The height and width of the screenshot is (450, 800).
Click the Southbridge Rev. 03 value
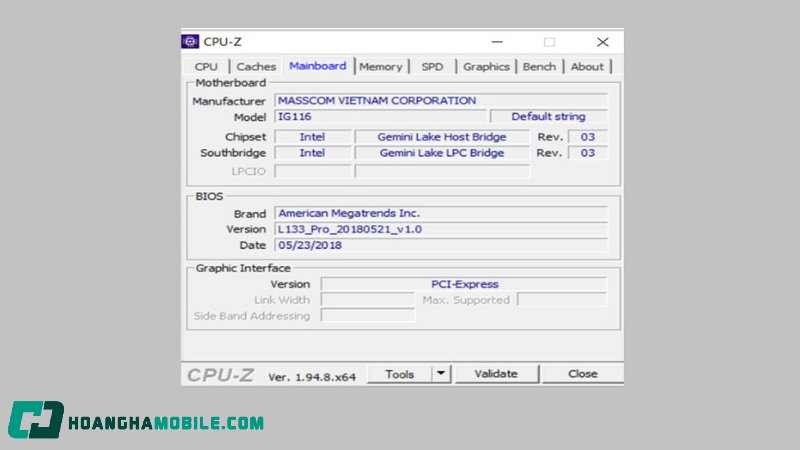[x=588, y=153]
